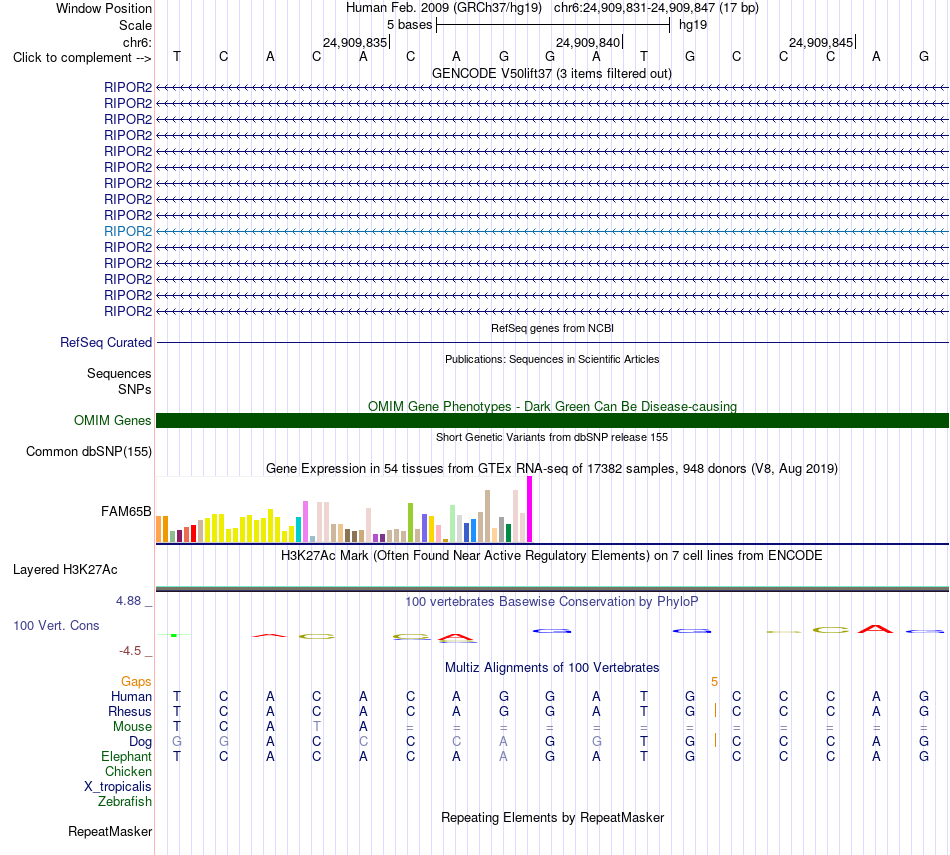Image resolution: width=950 pixels, height=855 pixels.
Task: Click the -4.5 PhyloP lower scale value
Action: 130,651
